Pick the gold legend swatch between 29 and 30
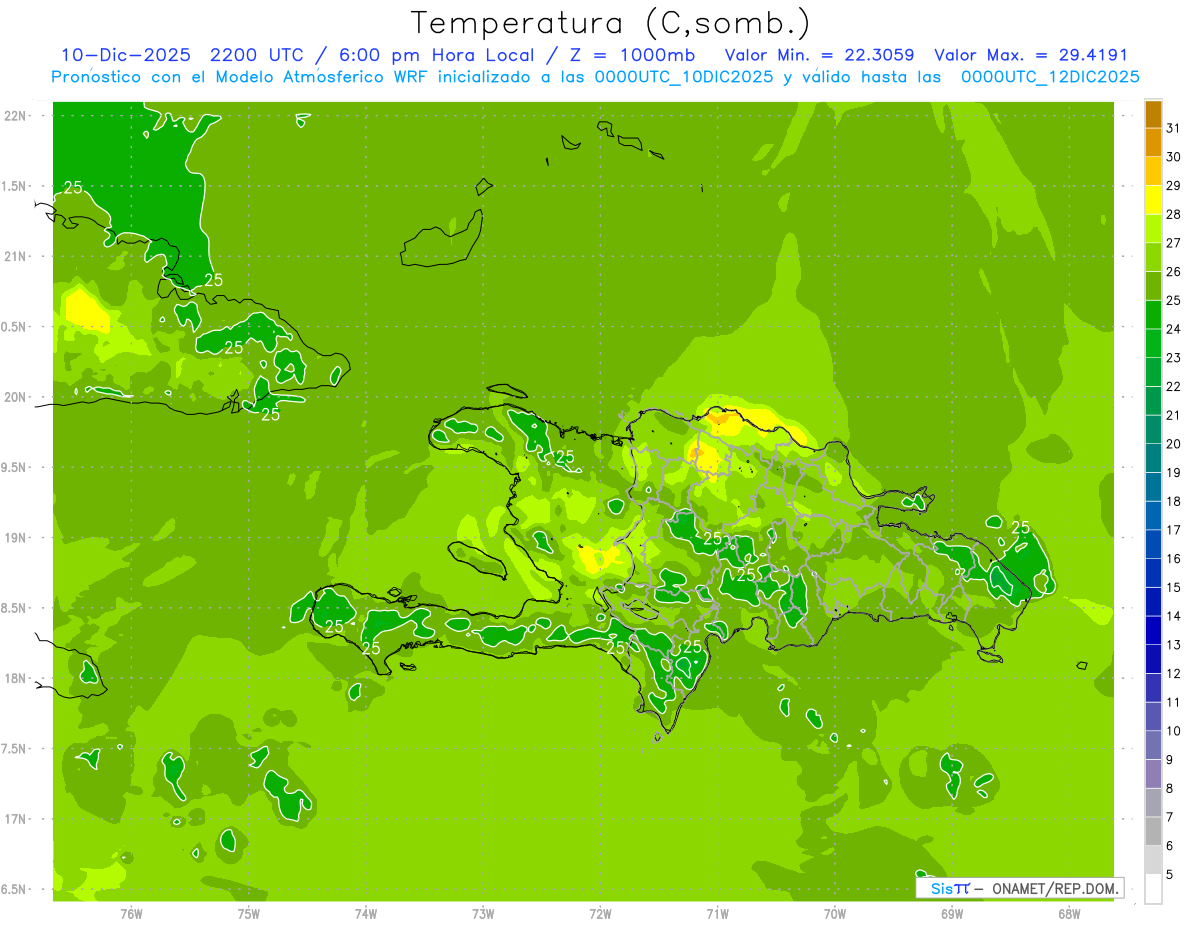 click(1153, 171)
